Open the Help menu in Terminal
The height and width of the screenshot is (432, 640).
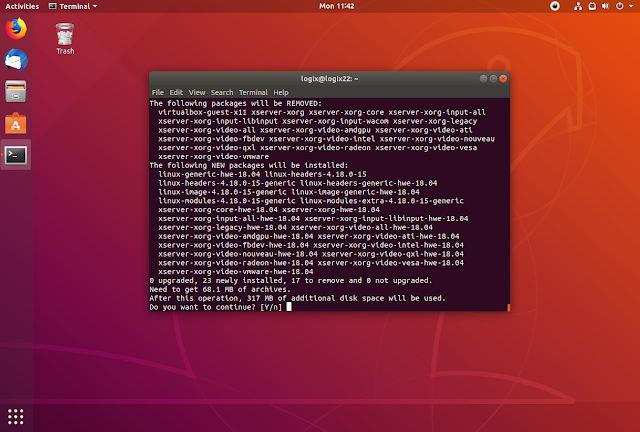click(281, 92)
